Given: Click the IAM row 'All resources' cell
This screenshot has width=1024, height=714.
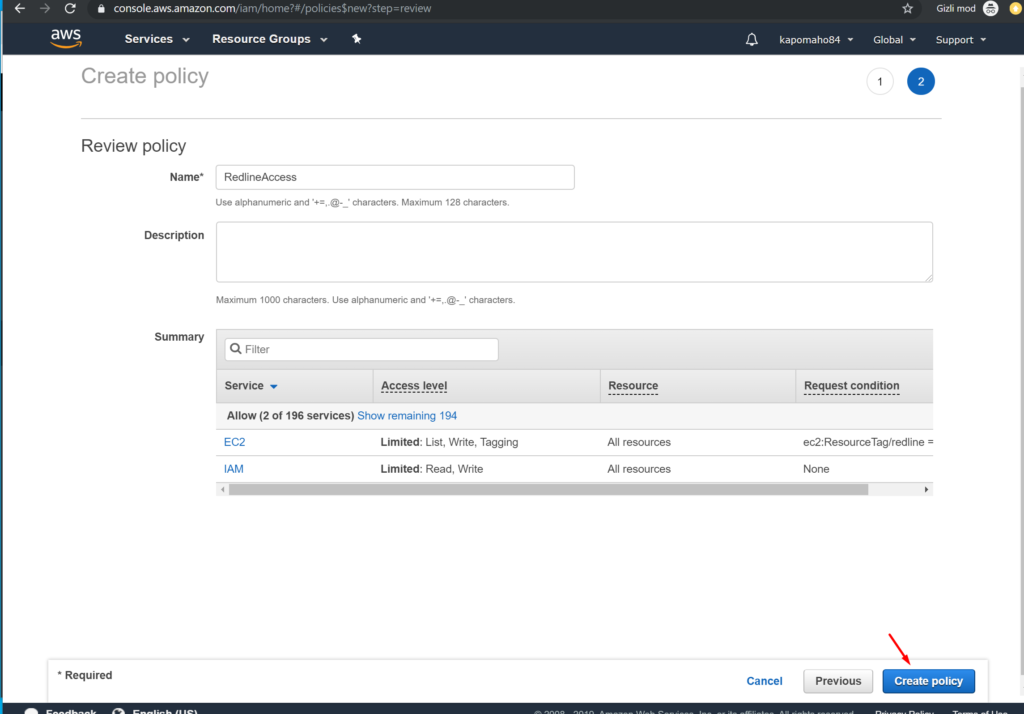Looking at the screenshot, I should 639,469.
